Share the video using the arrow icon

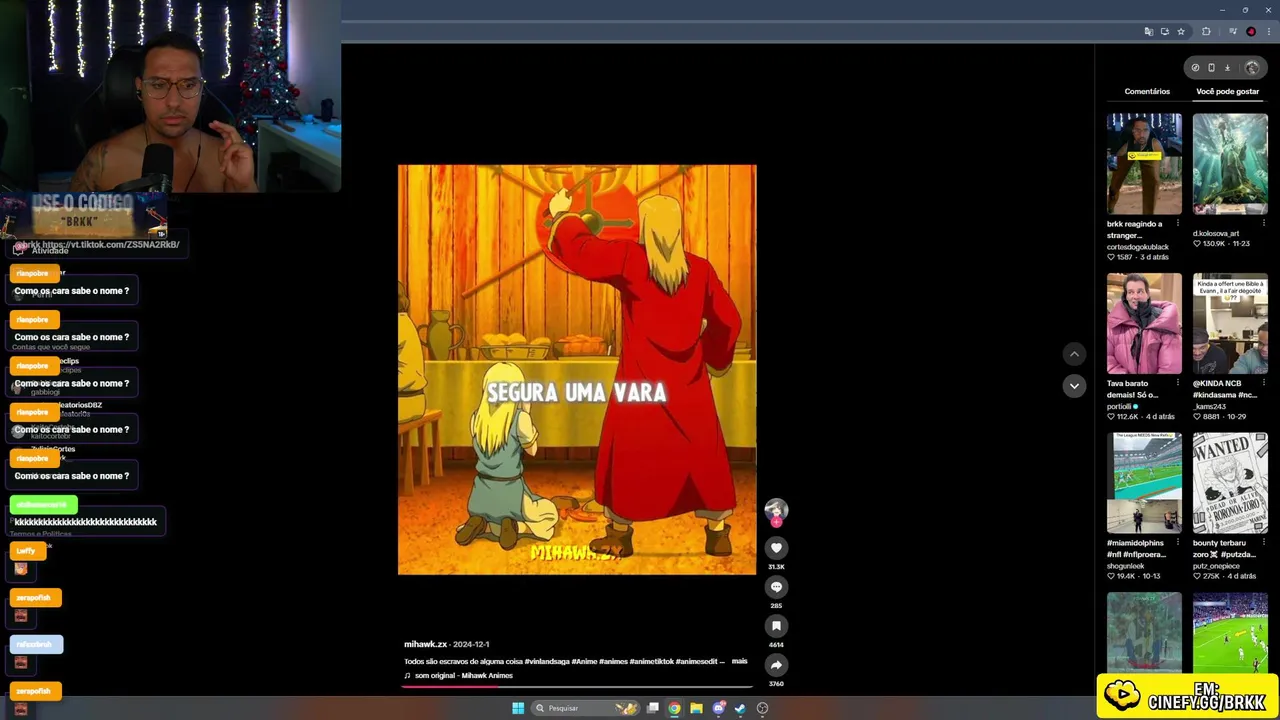tap(776, 665)
